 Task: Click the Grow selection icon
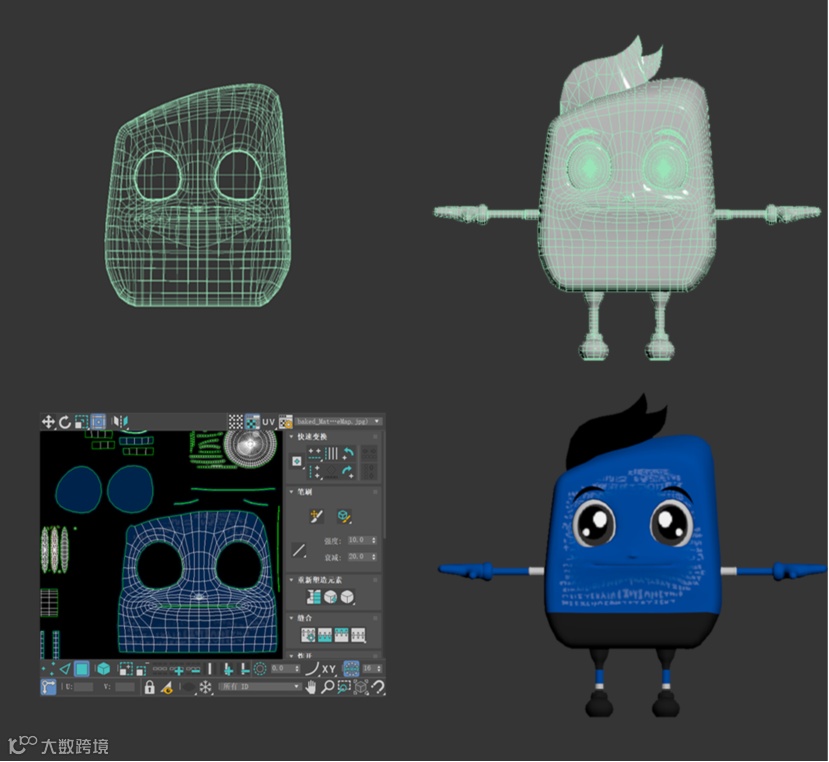click(125, 669)
